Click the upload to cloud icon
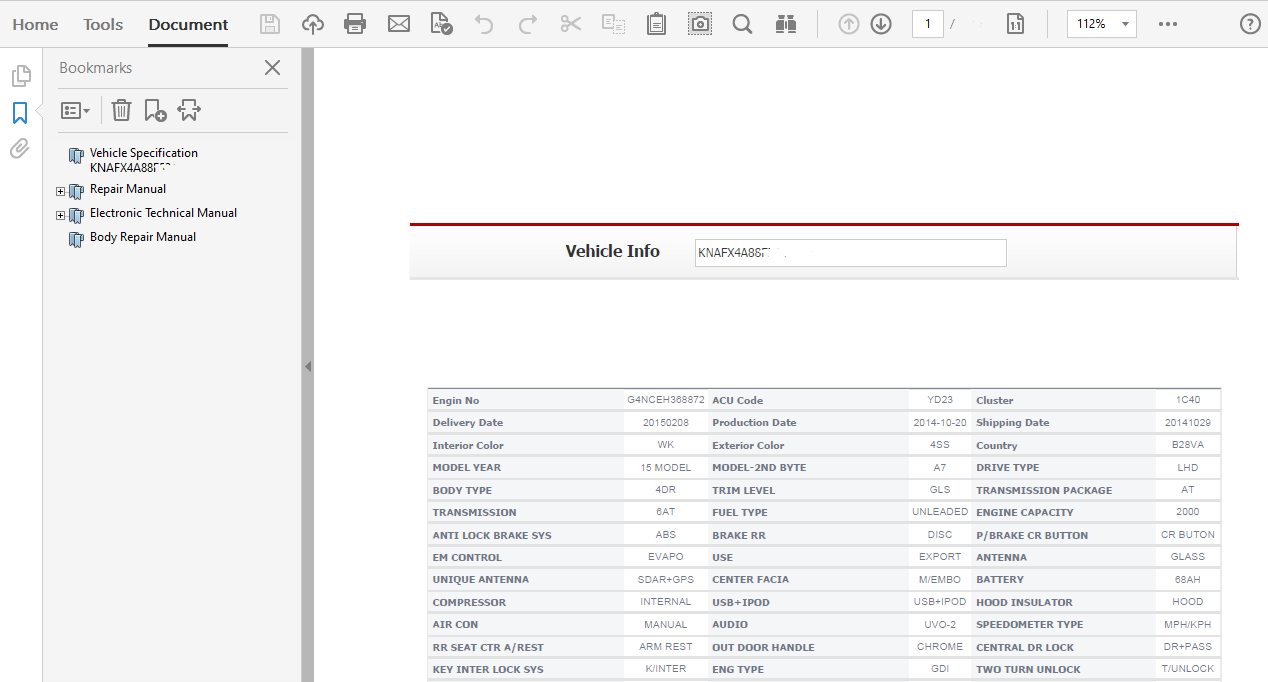Image resolution: width=1268 pixels, height=682 pixels. [313, 24]
